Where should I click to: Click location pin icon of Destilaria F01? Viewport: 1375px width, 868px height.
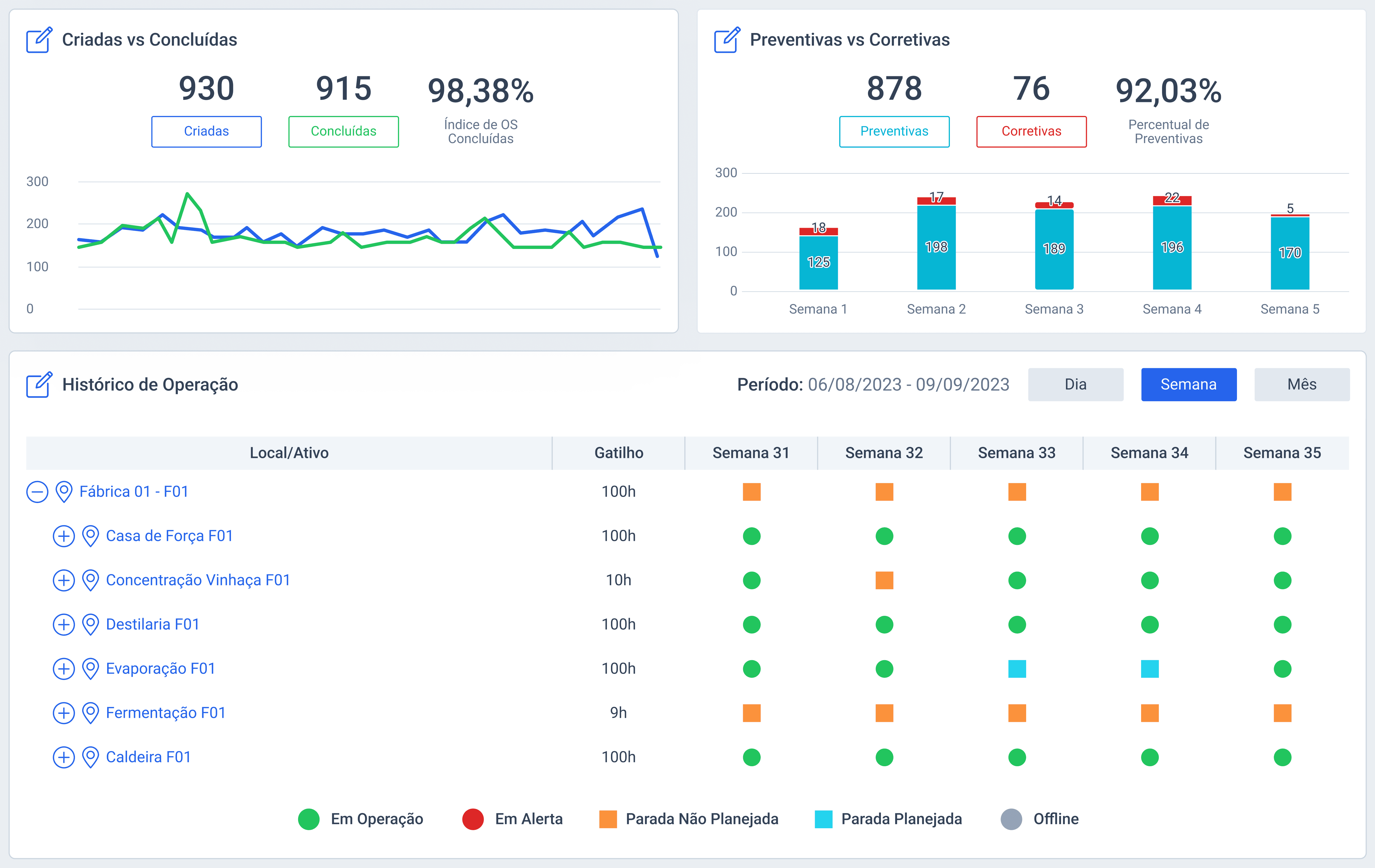click(x=90, y=625)
